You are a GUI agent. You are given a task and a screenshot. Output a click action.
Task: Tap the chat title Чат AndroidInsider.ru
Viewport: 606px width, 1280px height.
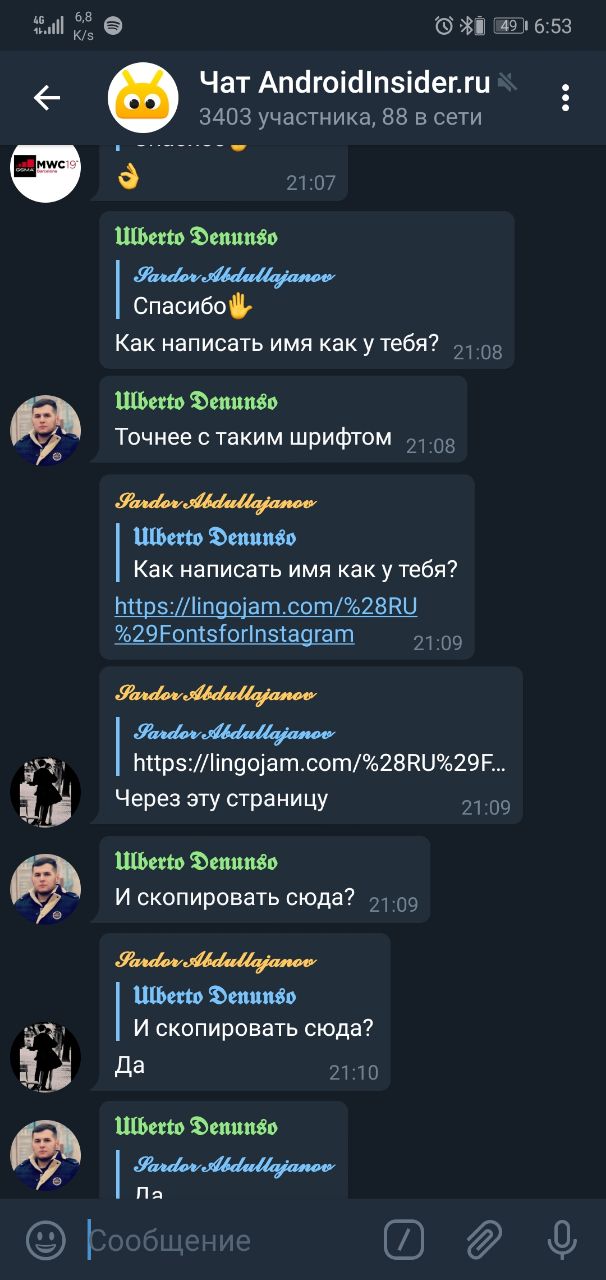pos(344,82)
